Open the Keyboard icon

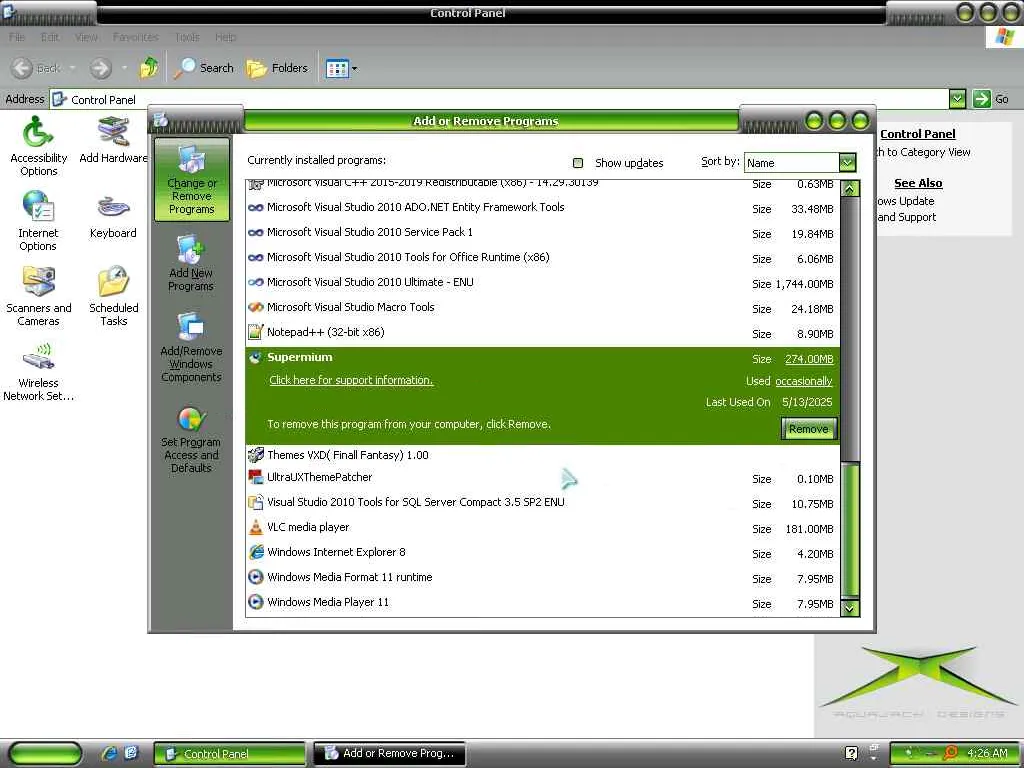(x=113, y=215)
